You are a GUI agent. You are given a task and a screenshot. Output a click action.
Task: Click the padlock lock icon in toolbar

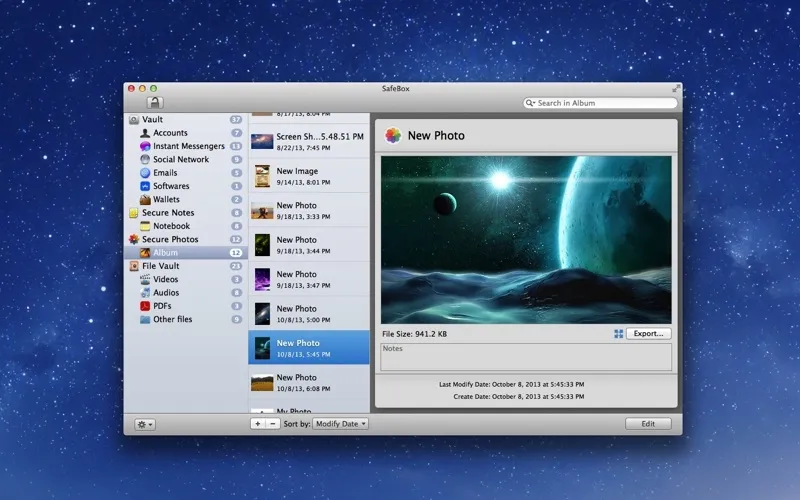[155, 102]
